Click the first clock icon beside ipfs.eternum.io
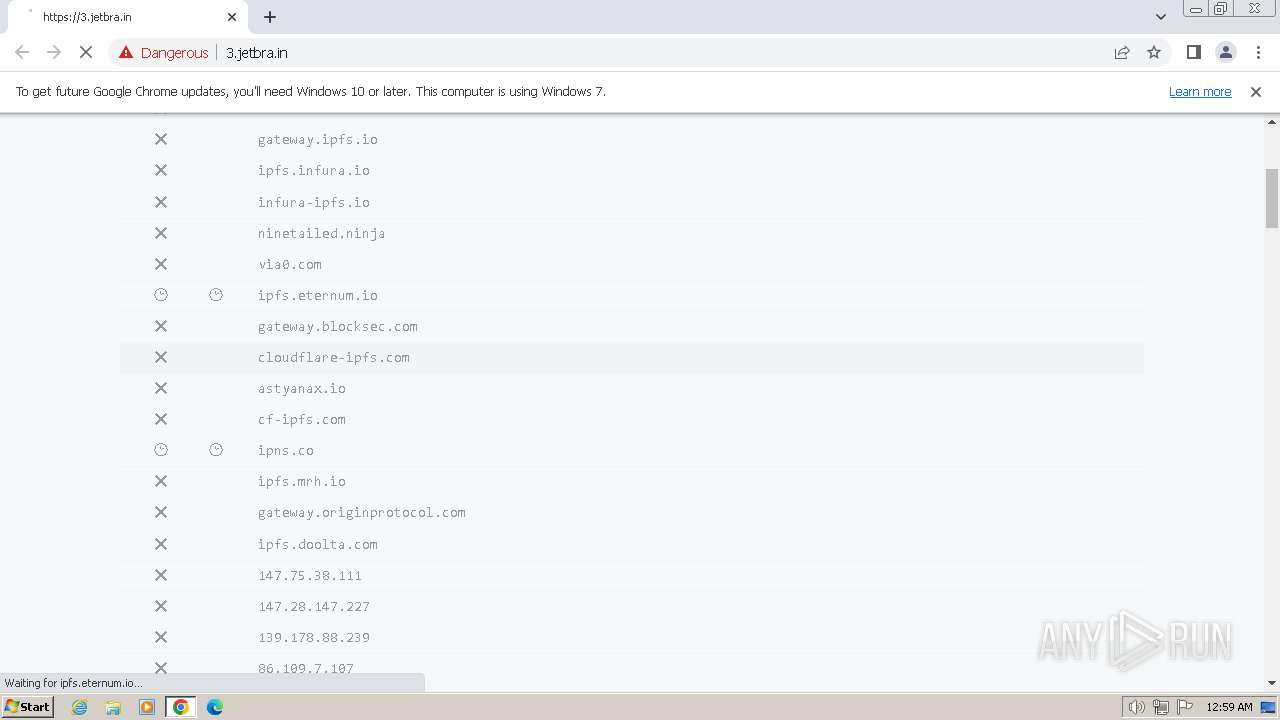Screen dimensions: 1280x720 (x=161, y=295)
